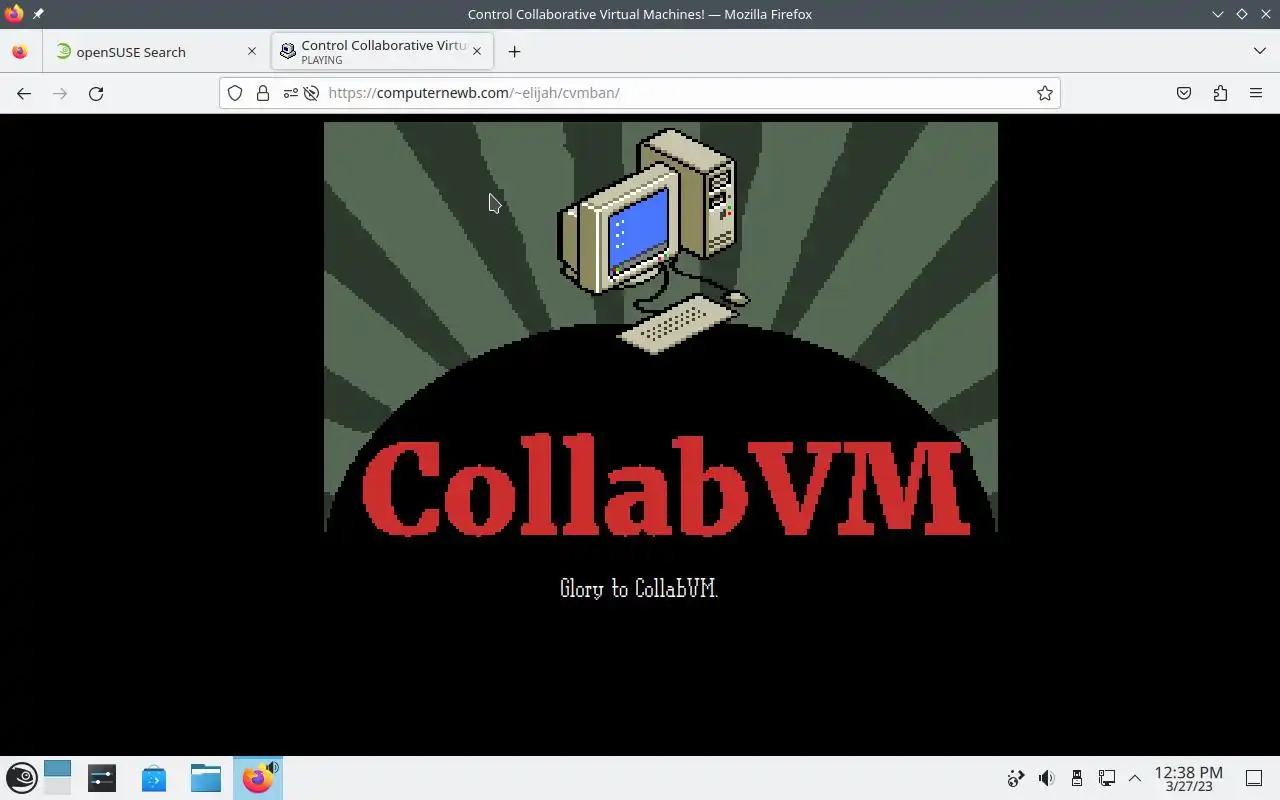The height and width of the screenshot is (800, 1280).
Task: Open the Extensions puzzle-piece menu
Action: [1220, 93]
